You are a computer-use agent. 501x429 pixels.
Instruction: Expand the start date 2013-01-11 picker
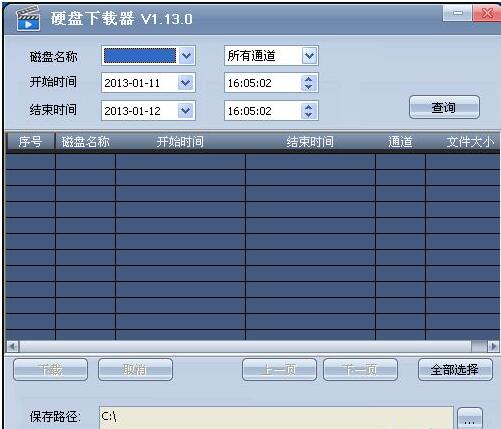(185, 83)
